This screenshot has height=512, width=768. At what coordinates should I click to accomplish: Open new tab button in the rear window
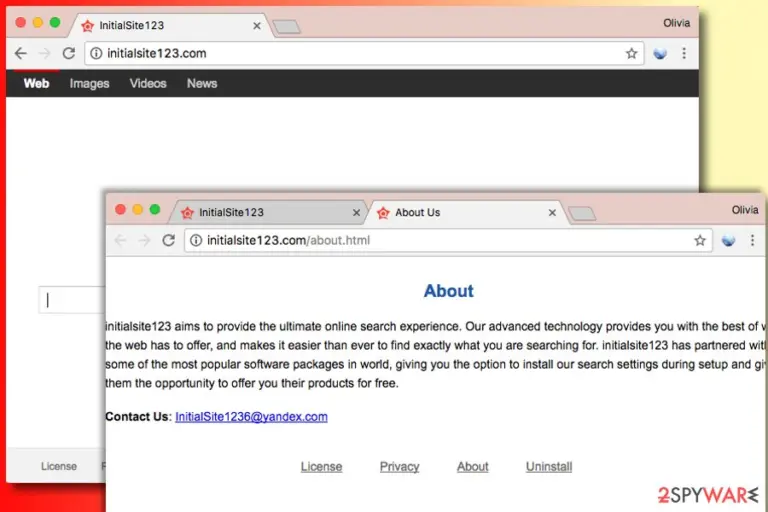click(x=287, y=27)
